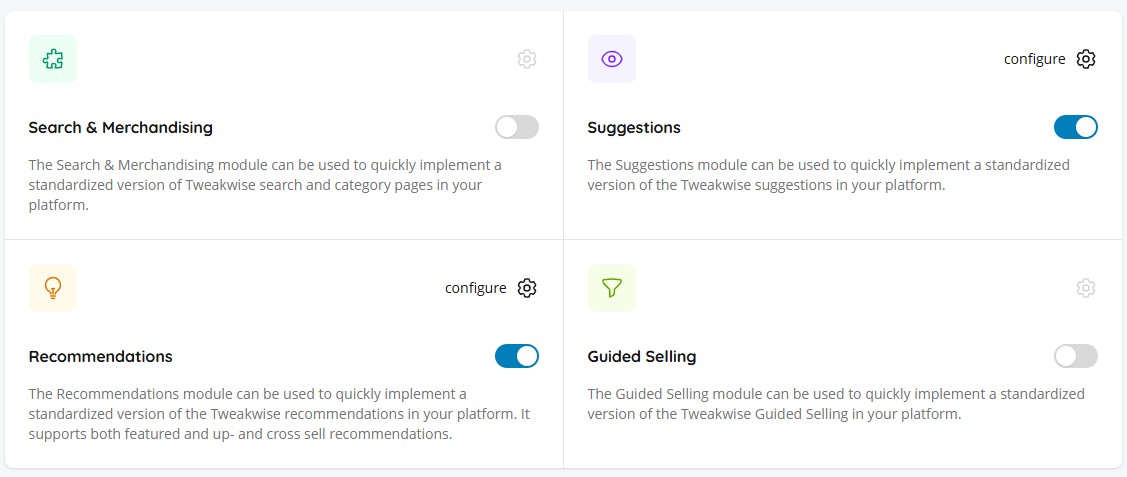Click the Recommendations configure link
The width and height of the screenshot is (1127, 477).
point(475,288)
